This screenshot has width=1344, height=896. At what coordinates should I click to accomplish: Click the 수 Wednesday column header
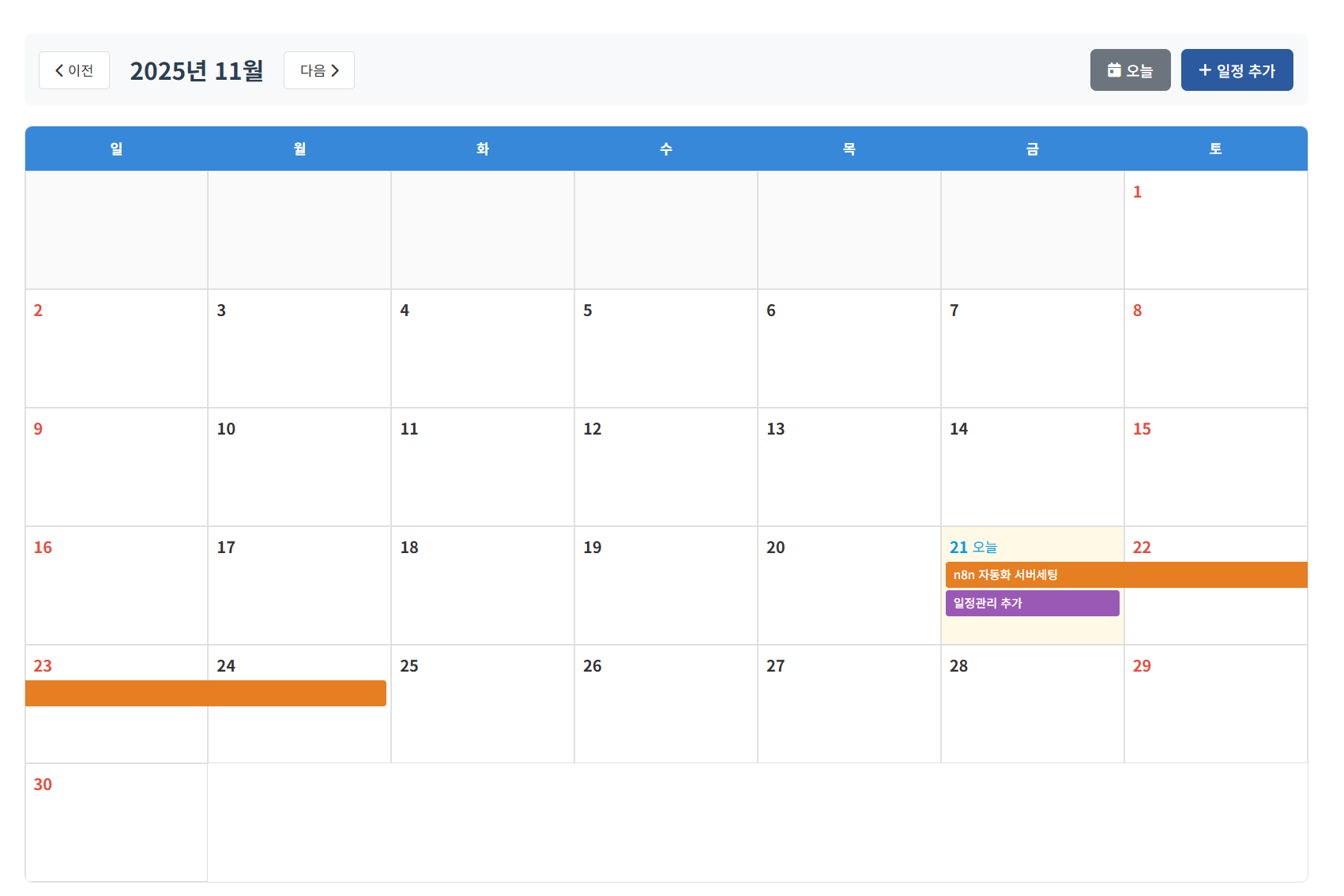(x=666, y=149)
